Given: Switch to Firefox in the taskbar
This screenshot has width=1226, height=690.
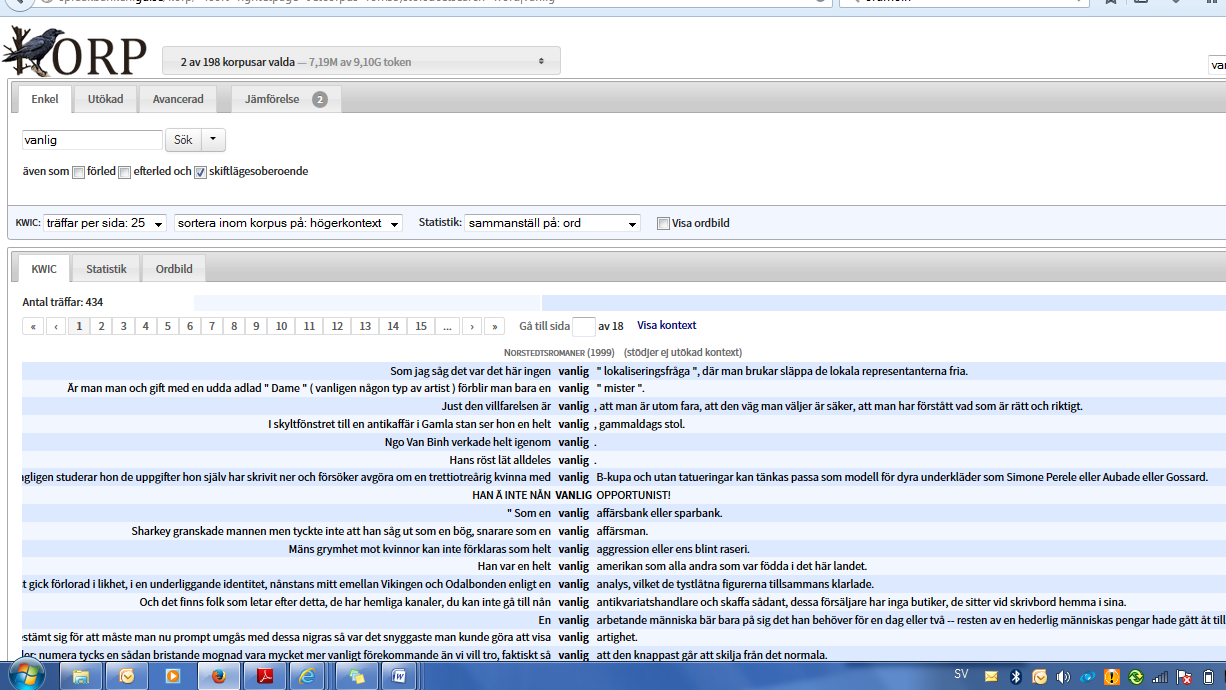Looking at the screenshot, I should 219,676.
